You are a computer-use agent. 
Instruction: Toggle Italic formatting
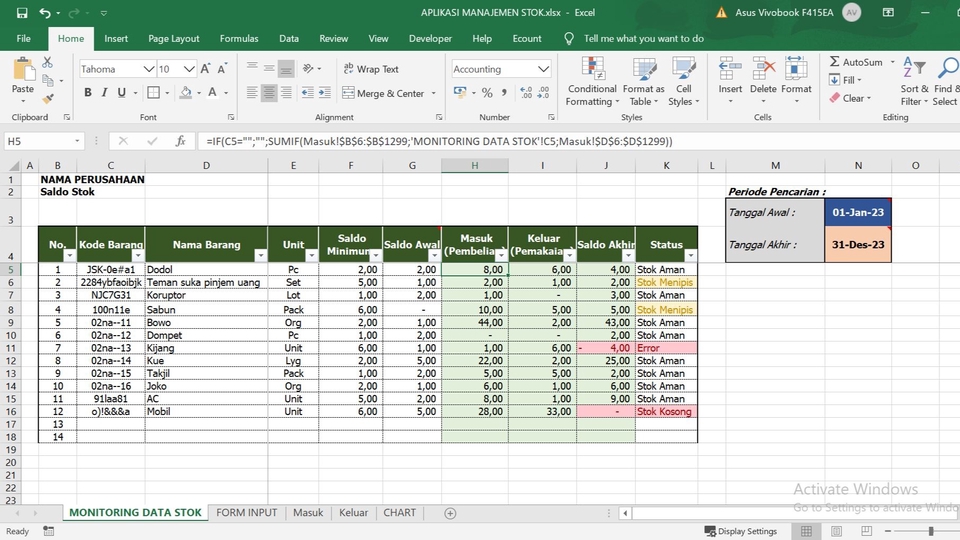(x=105, y=93)
